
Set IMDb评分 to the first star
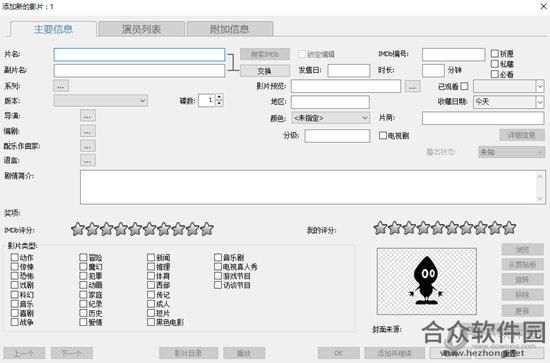click(78, 229)
